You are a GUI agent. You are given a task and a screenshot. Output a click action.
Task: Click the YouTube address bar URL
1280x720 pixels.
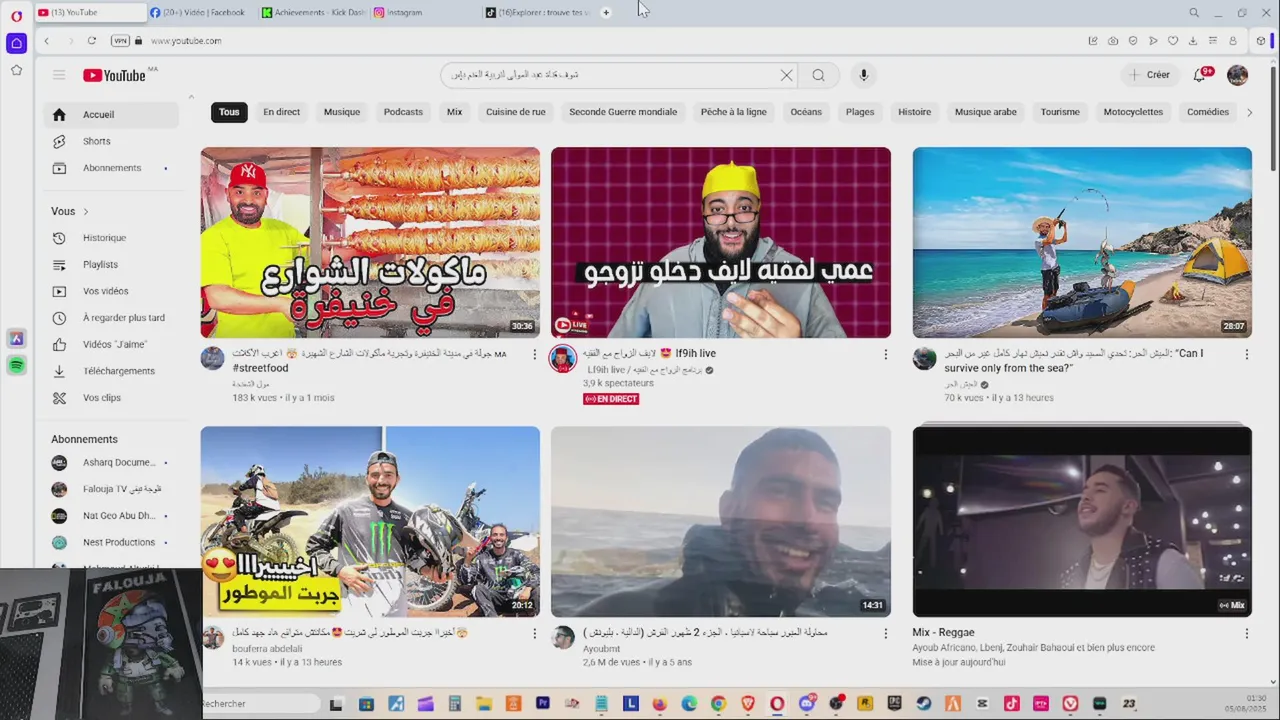(x=186, y=41)
